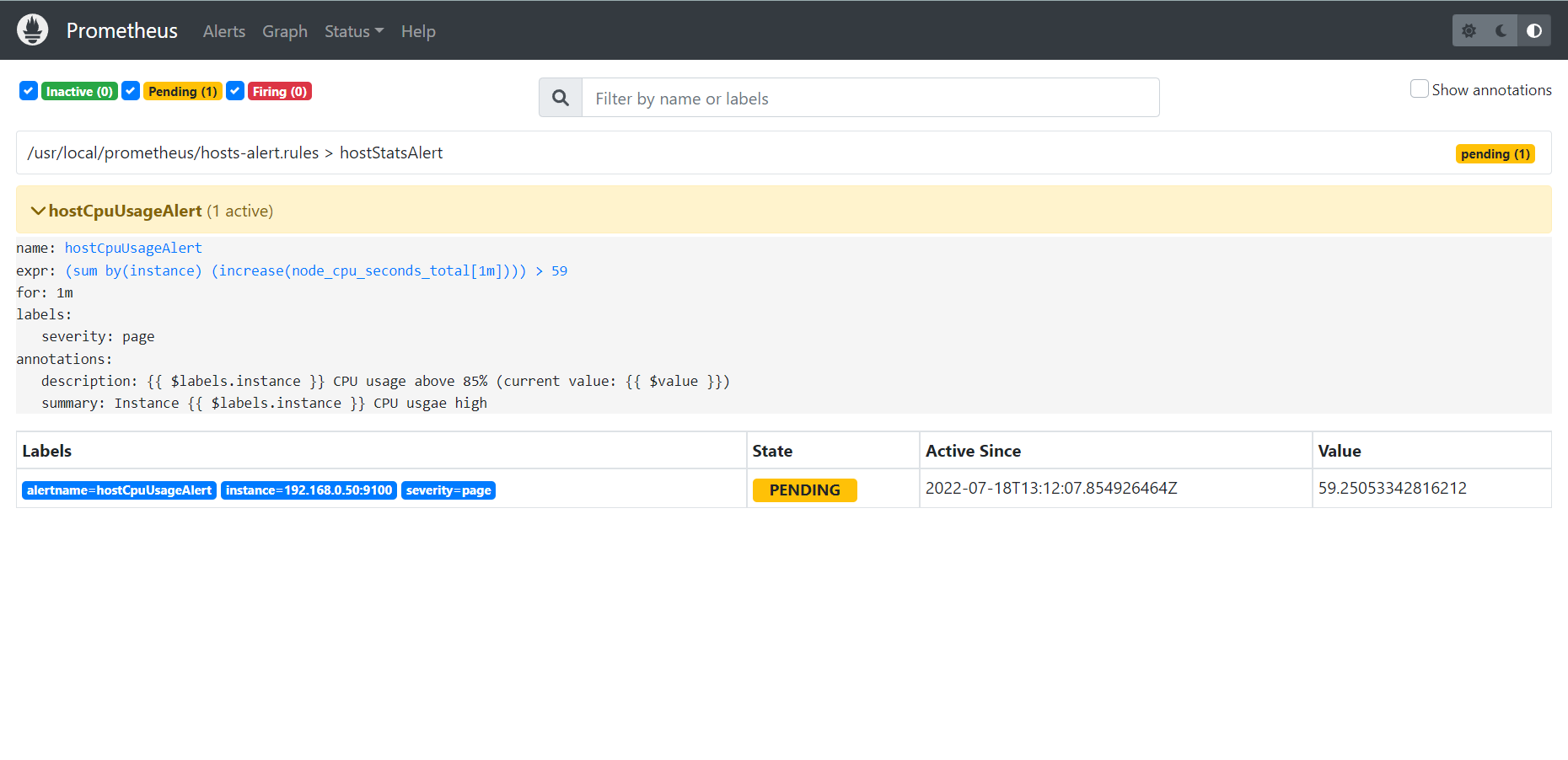Click the hosts-alert.rules group header
The width and height of the screenshot is (1568, 760).
(235, 153)
